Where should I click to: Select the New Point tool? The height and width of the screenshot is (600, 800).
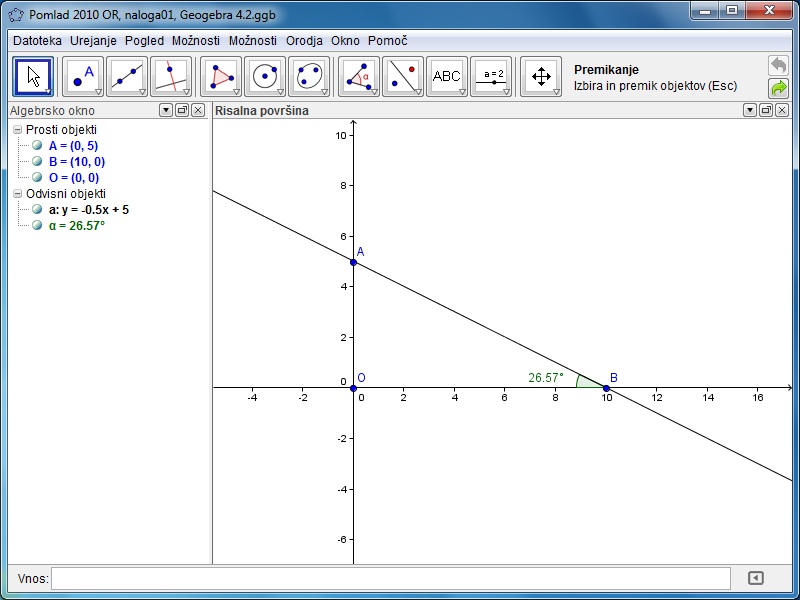tap(83, 76)
